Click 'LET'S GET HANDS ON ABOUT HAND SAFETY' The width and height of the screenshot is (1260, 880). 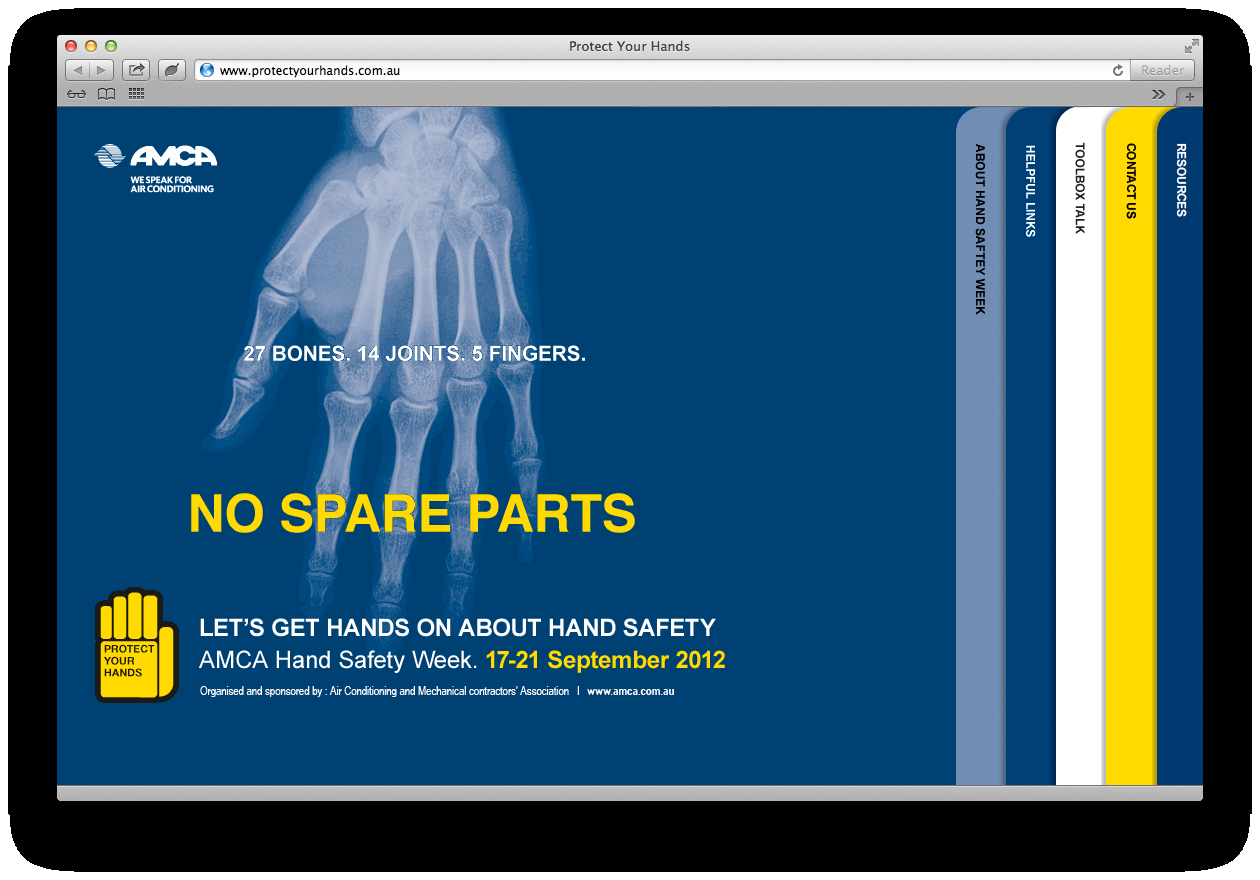click(458, 628)
